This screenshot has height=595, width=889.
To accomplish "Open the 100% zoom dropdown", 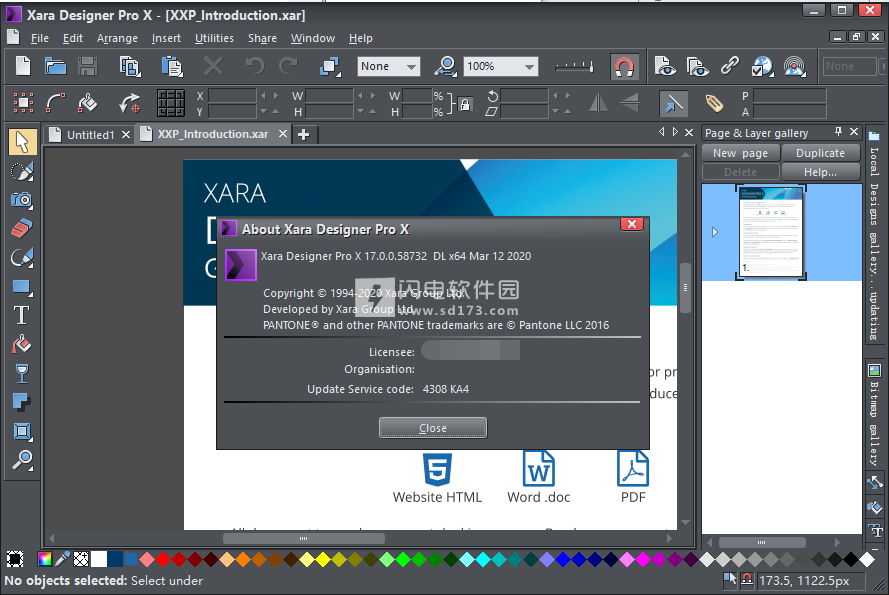I will pos(501,66).
